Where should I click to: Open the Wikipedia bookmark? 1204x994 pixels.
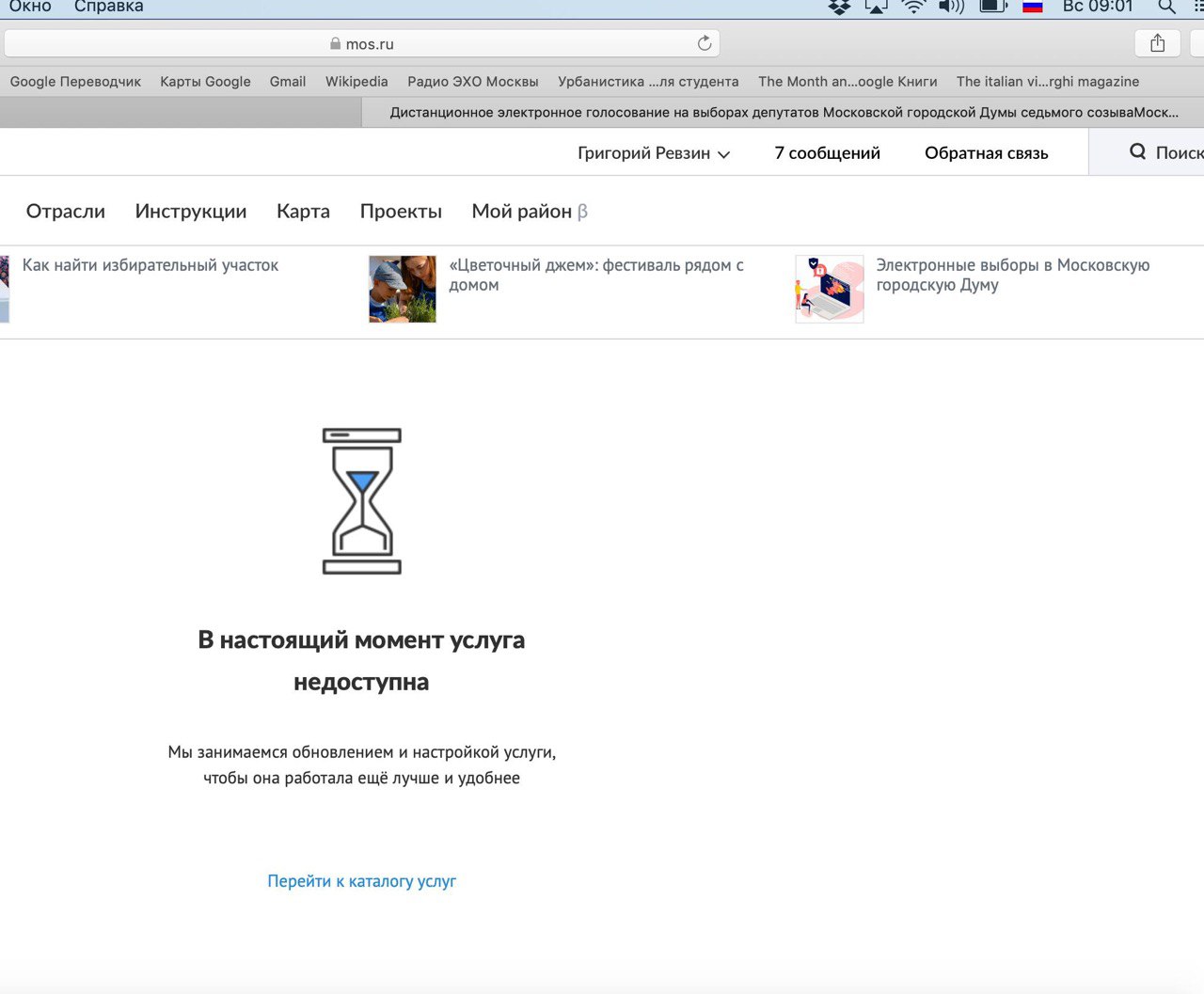coord(356,82)
